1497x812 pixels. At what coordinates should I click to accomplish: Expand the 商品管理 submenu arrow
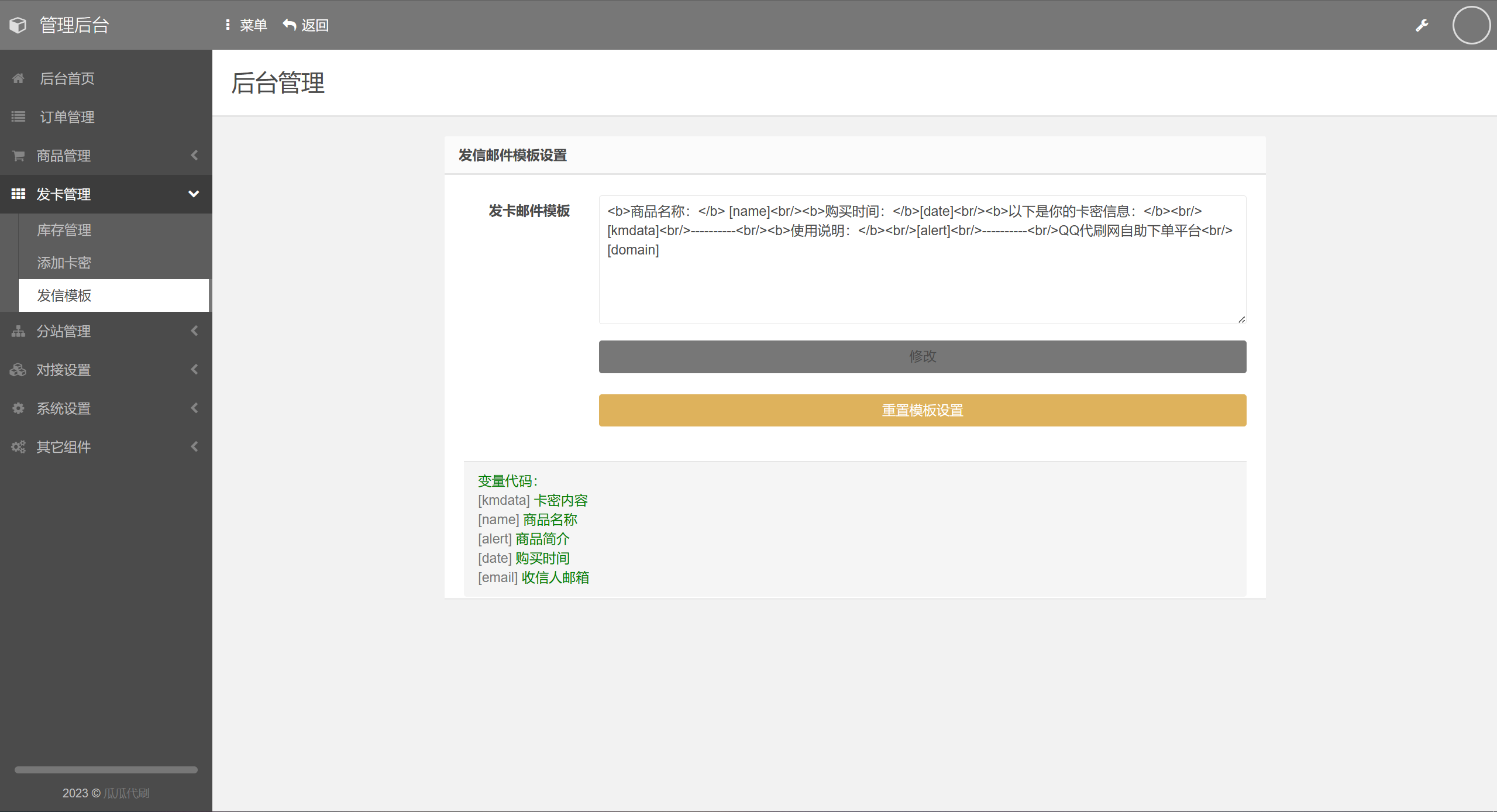click(194, 156)
